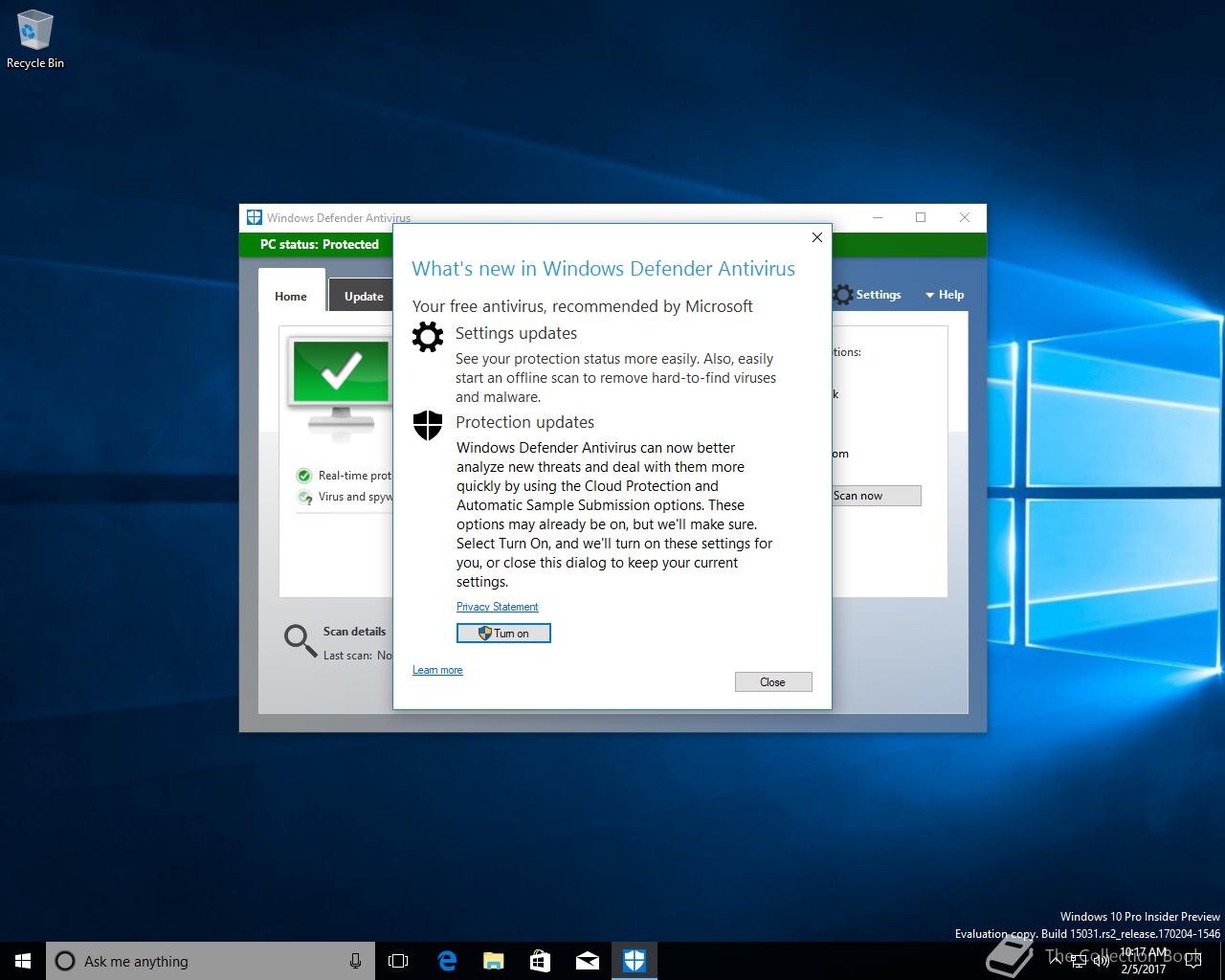Click the Ask me anything search box
Screen dimensions: 1225x980
[x=209, y=961]
